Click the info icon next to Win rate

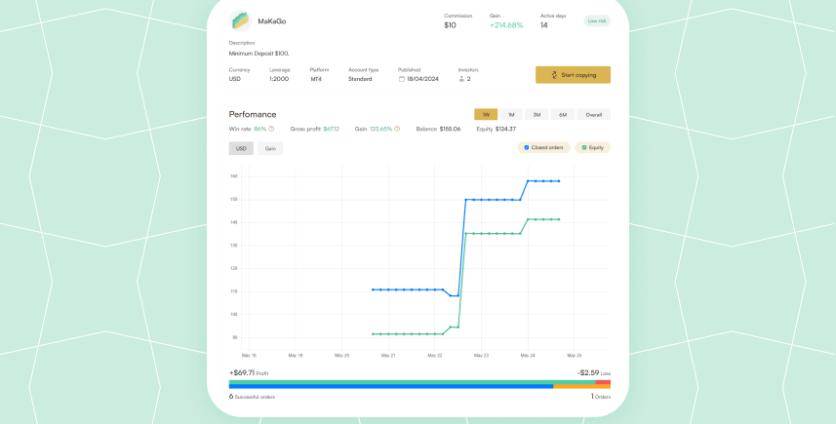pos(271,129)
